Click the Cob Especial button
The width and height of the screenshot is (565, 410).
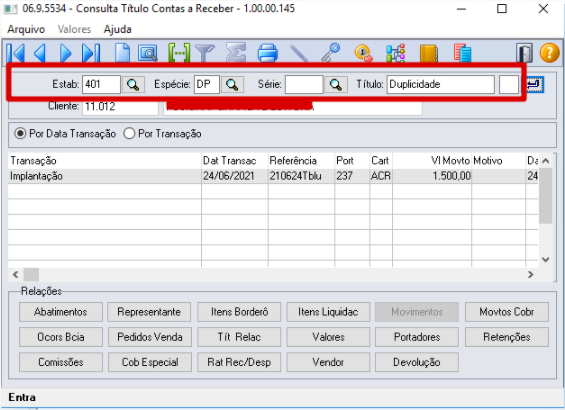tap(149, 362)
